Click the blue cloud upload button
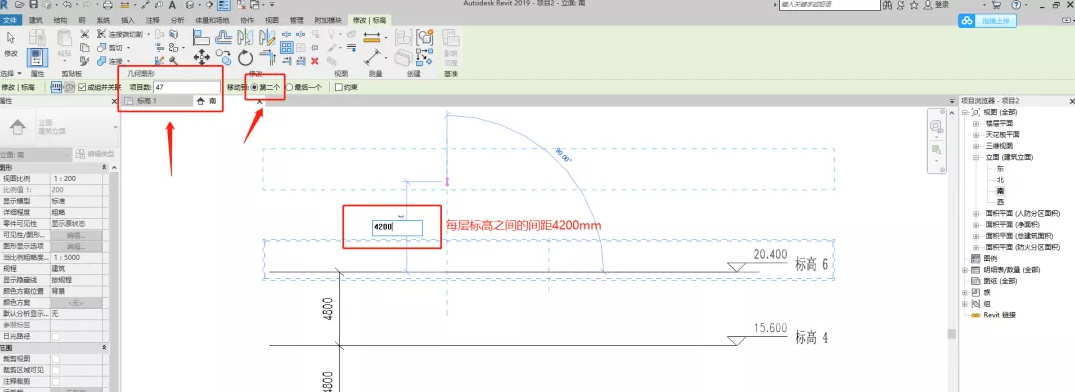 tap(987, 22)
